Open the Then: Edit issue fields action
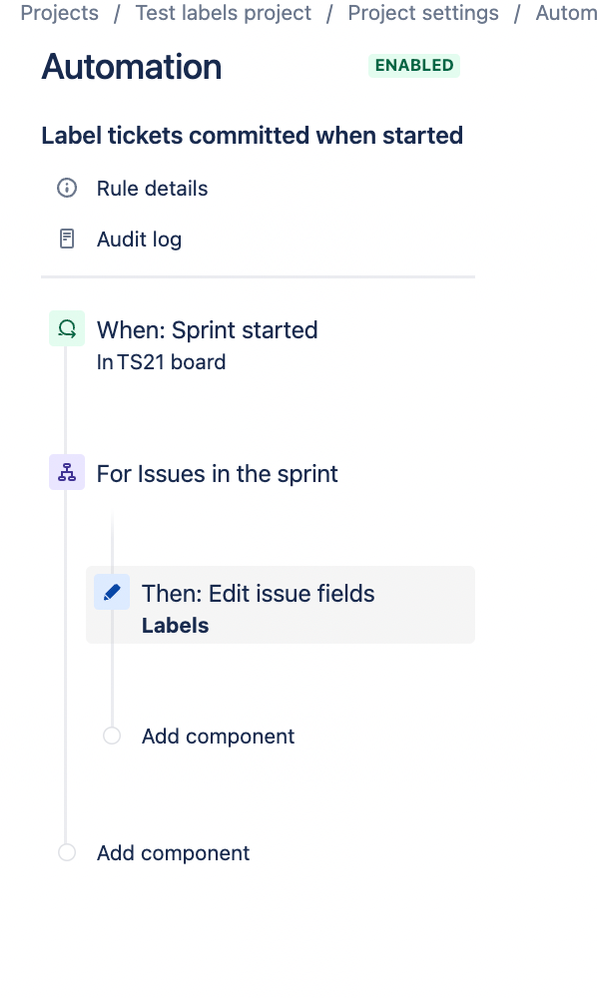This screenshot has height=998, width=597. [x=281, y=605]
